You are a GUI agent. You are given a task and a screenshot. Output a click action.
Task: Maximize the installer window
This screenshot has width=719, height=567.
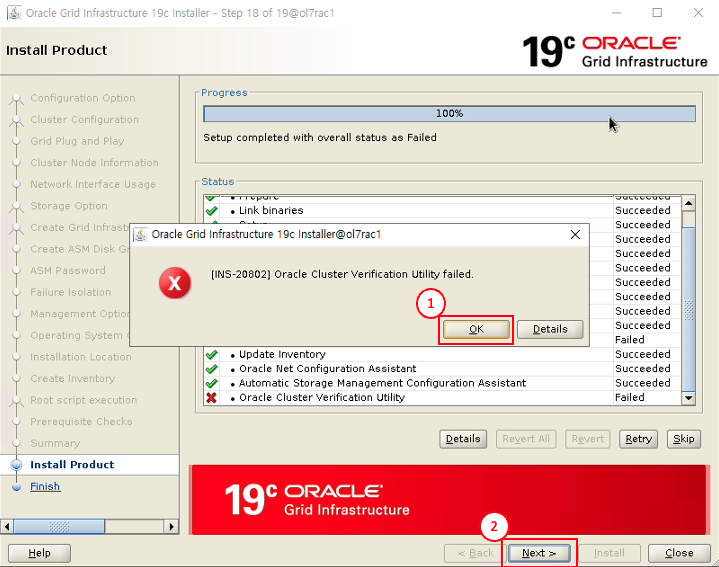tap(657, 13)
